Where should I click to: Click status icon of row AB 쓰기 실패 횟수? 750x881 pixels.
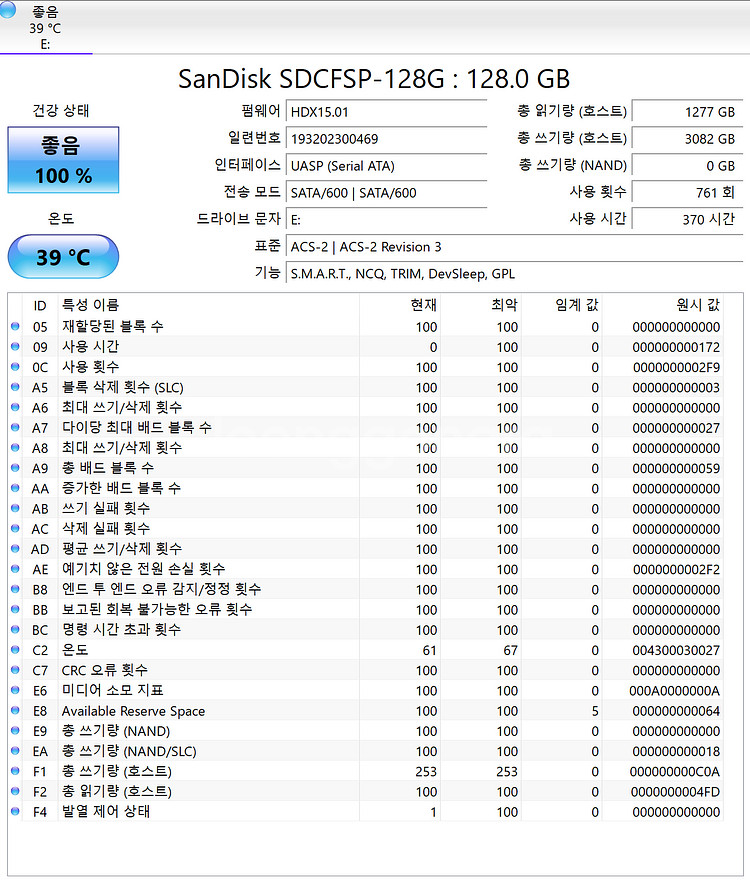(x=15, y=508)
